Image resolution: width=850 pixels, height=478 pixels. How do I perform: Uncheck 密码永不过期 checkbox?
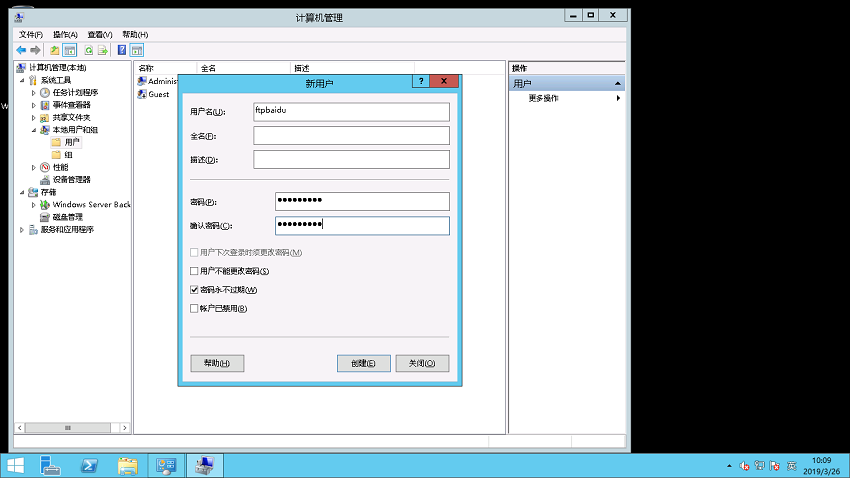(x=194, y=290)
